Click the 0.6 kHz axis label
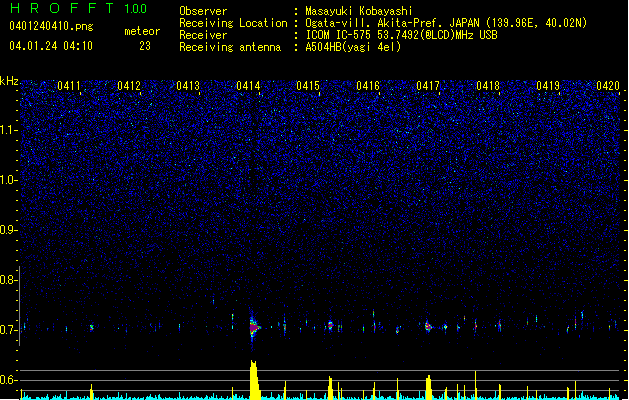Image resolution: width=629 pixels, height=400 pixels. click(8, 380)
